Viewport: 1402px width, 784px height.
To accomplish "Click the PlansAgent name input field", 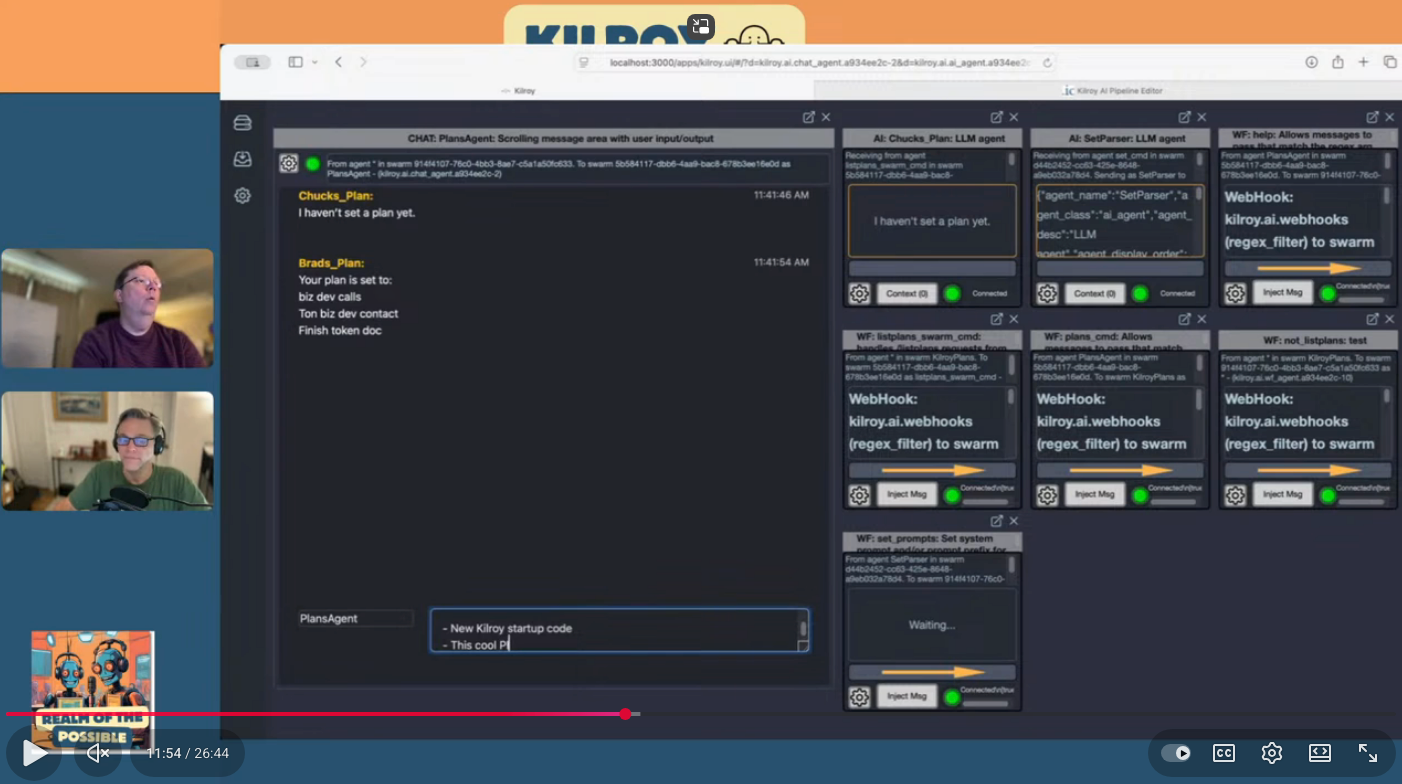I will 355,619.
